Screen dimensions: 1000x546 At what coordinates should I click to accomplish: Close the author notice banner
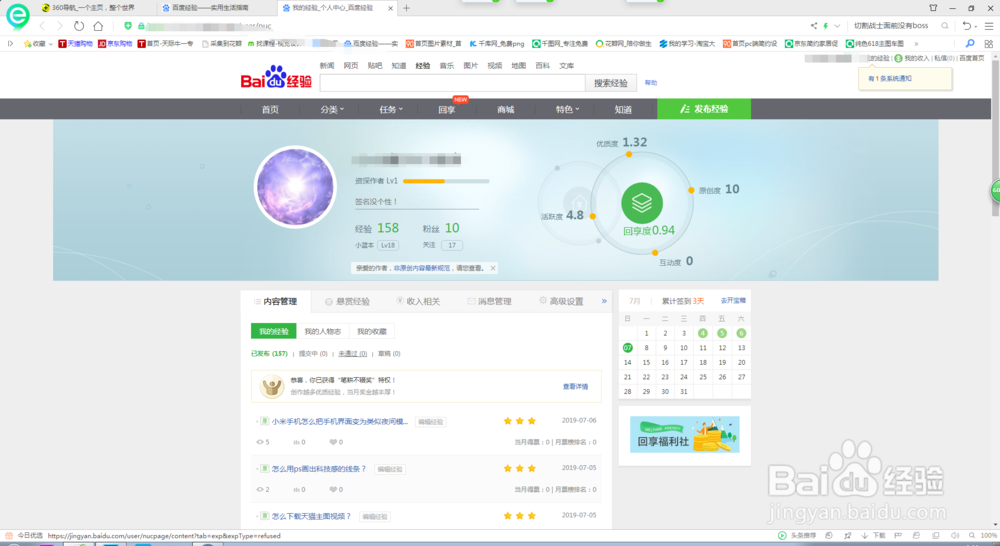click(493, 268)
